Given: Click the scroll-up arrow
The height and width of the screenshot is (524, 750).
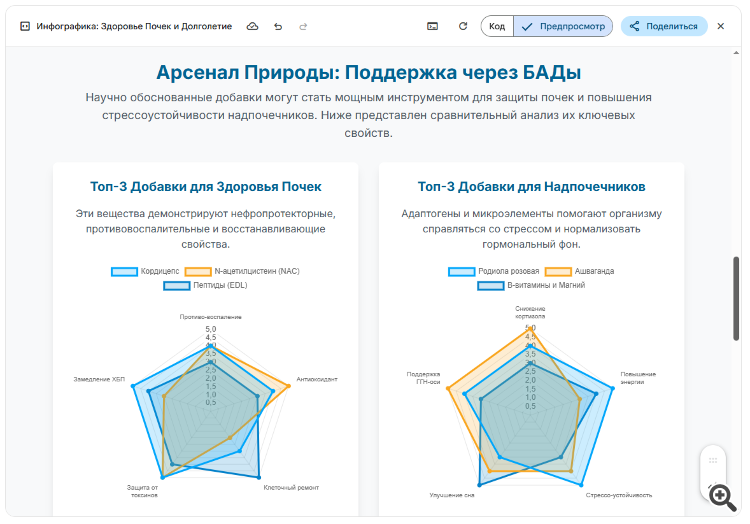Looking at the screenshot, I should [x=736, y=53].
